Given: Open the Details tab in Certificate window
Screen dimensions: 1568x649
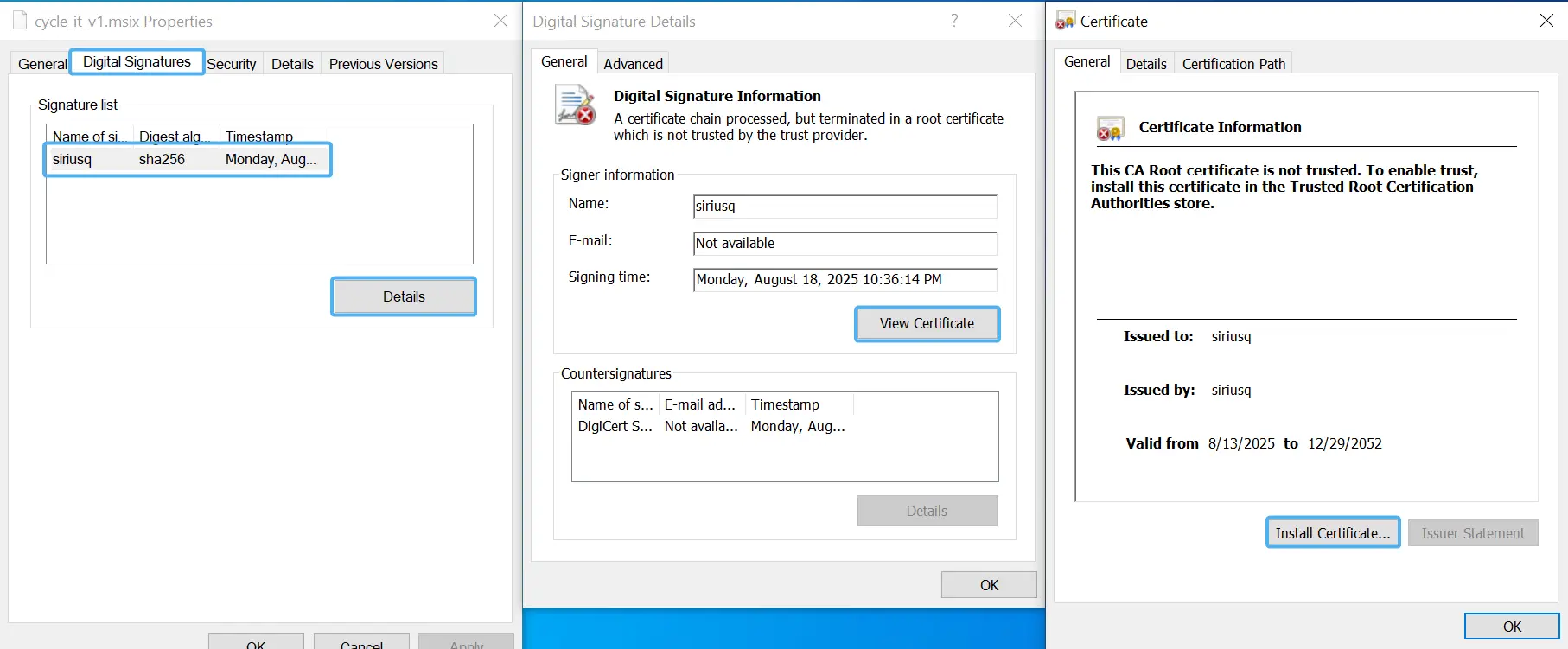Looking at the screenshot, I should 1146,64.
